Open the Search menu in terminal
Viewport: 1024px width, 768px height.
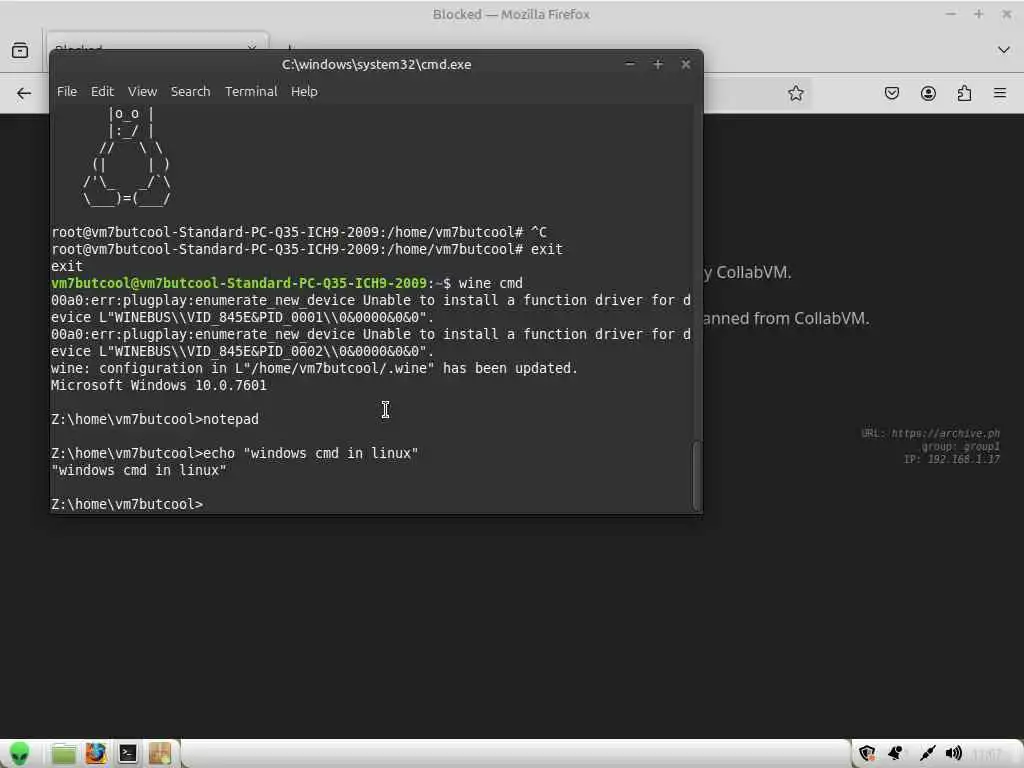(x=190, y=91)
